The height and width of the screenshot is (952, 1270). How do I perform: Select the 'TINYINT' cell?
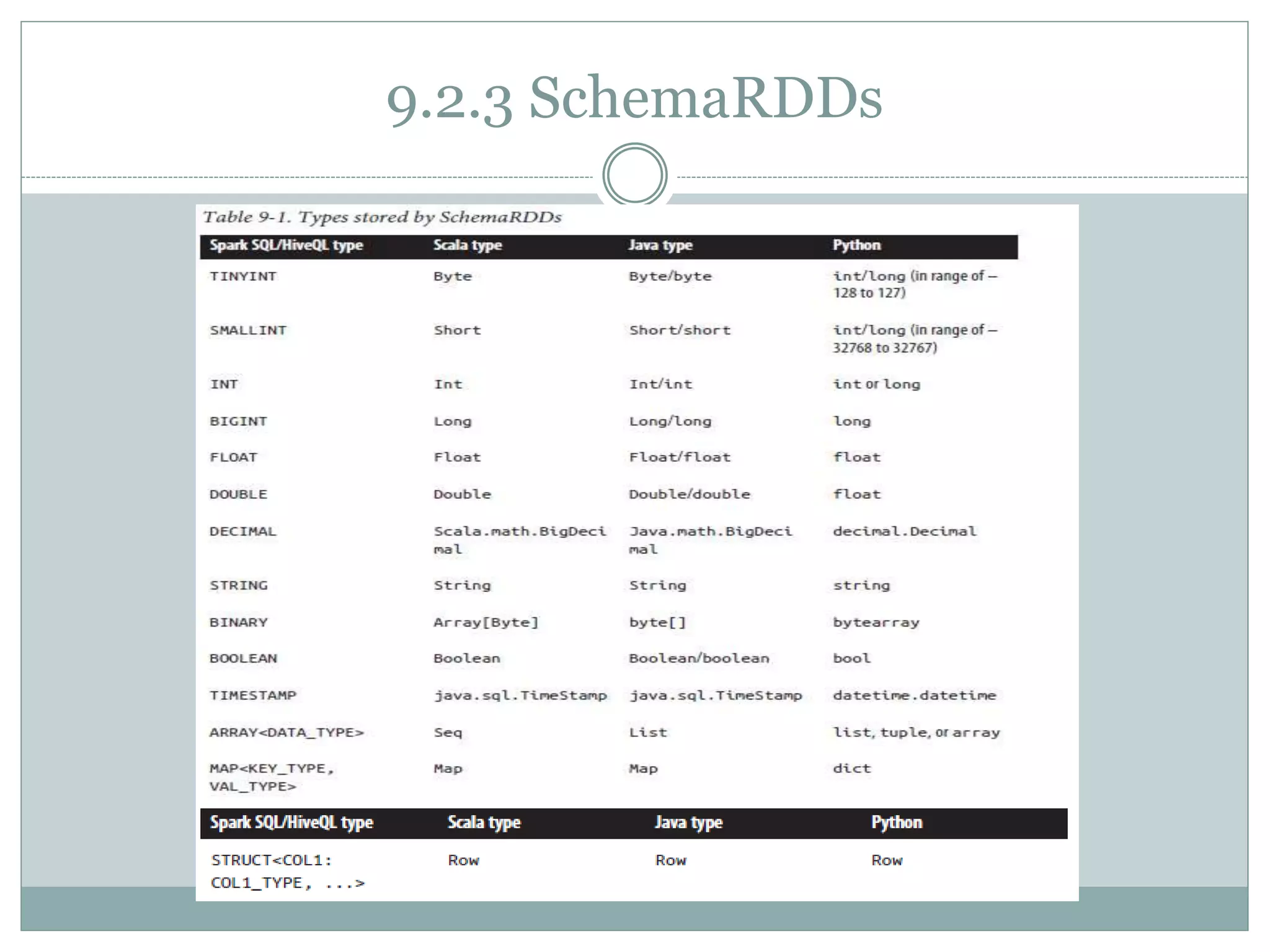243,276
